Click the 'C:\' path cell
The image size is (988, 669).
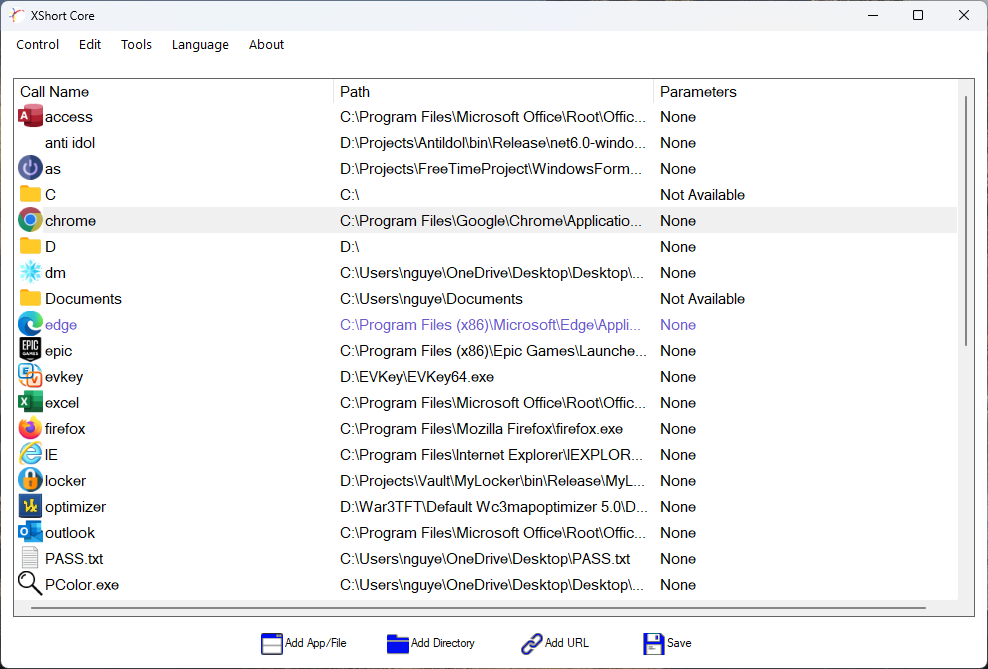point(350,195)
